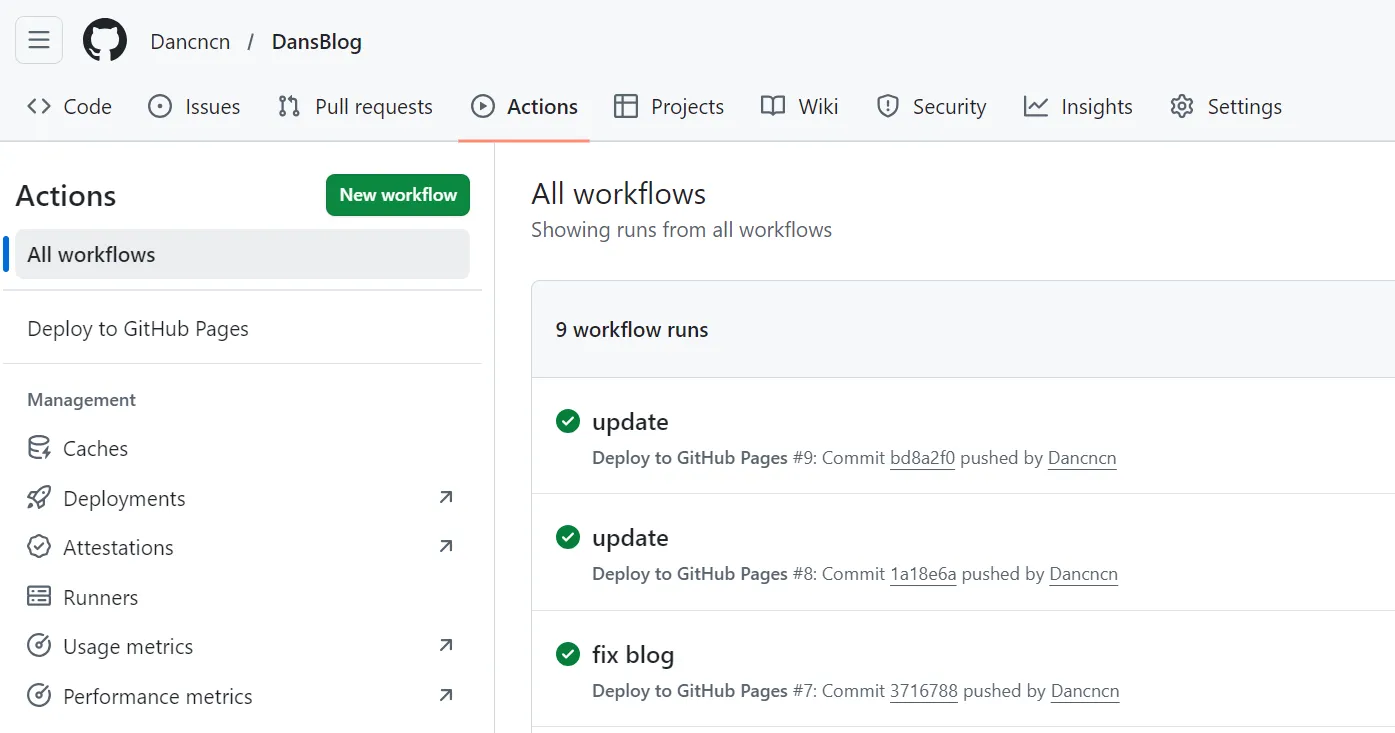
Task: Select Deploy to GitHub Pages workflow
Action: [138, 329]
